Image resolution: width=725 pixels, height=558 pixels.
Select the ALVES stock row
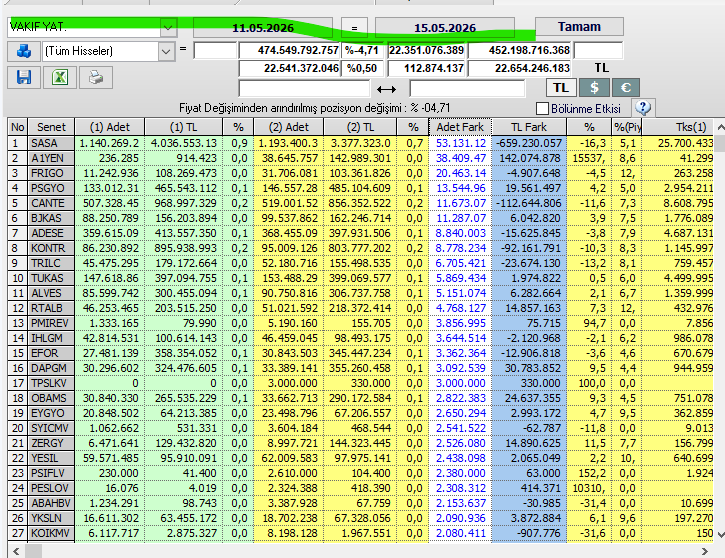(361, 293)
